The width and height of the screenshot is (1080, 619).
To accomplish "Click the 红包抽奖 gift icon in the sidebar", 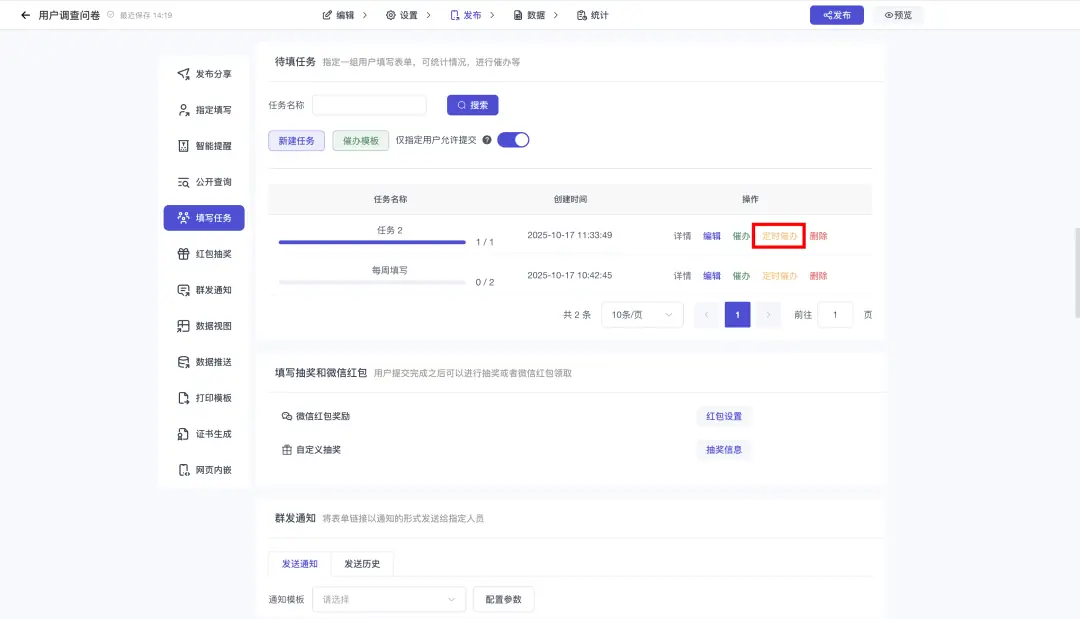I will coord(183,254).
